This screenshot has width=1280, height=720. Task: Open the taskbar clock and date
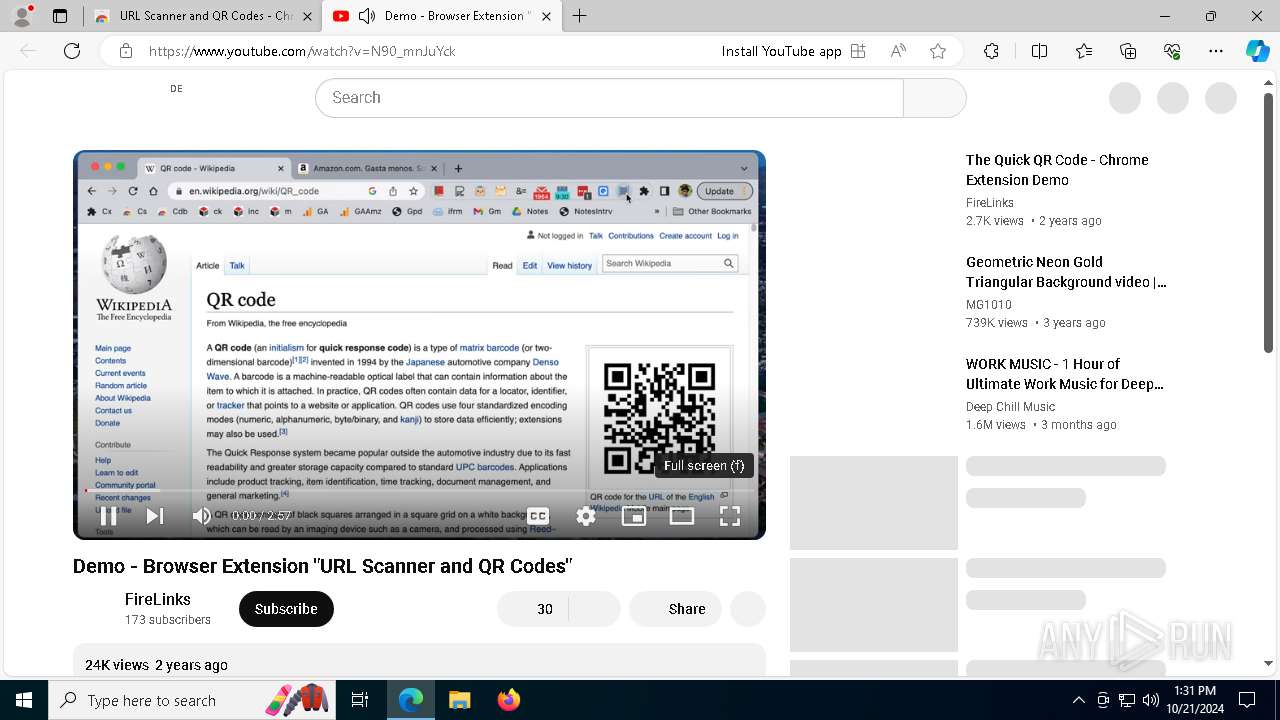pyautogui.click(x=1194, y=700)
